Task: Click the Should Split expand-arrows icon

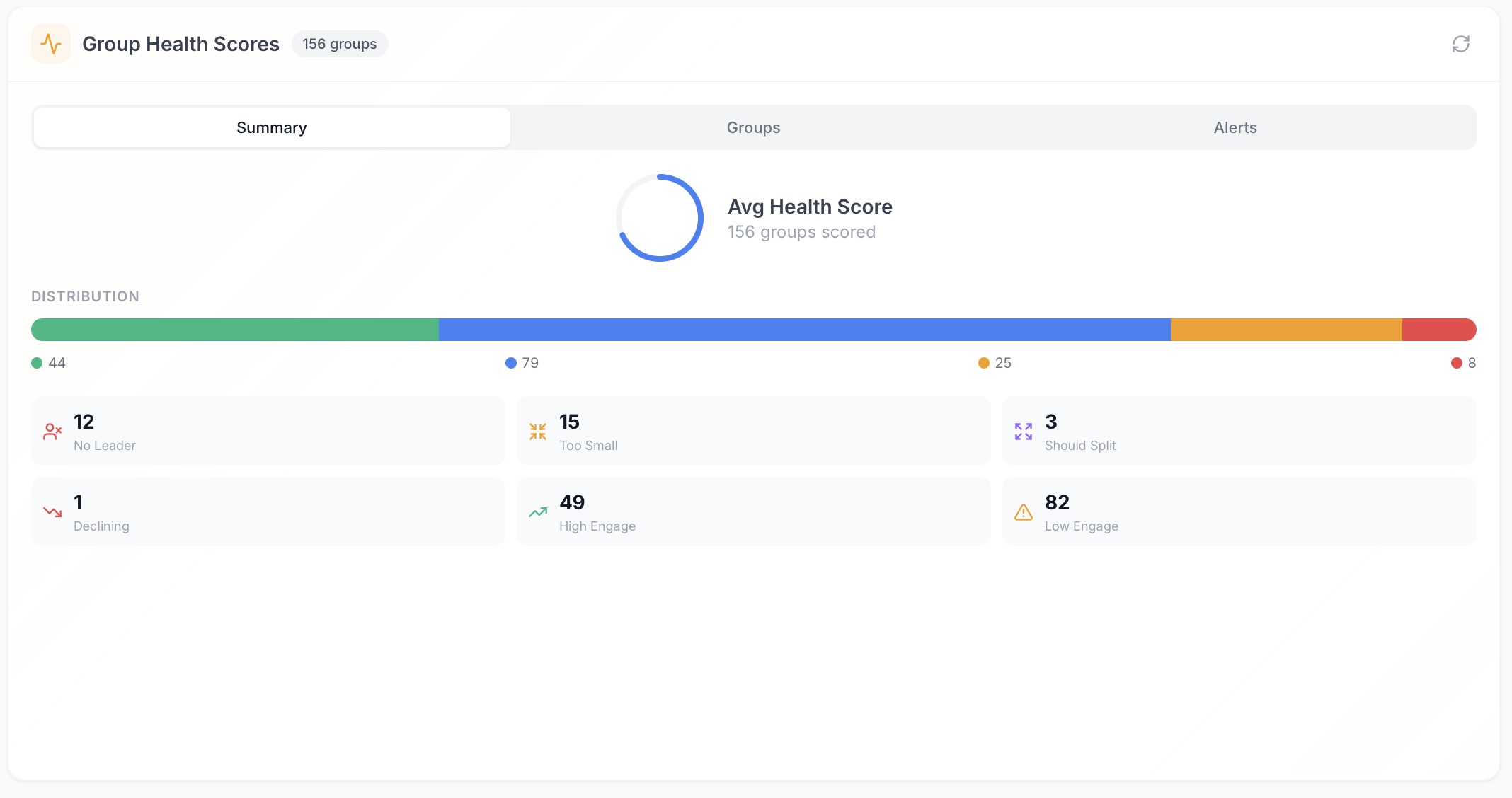Action: coord(1023,431)
